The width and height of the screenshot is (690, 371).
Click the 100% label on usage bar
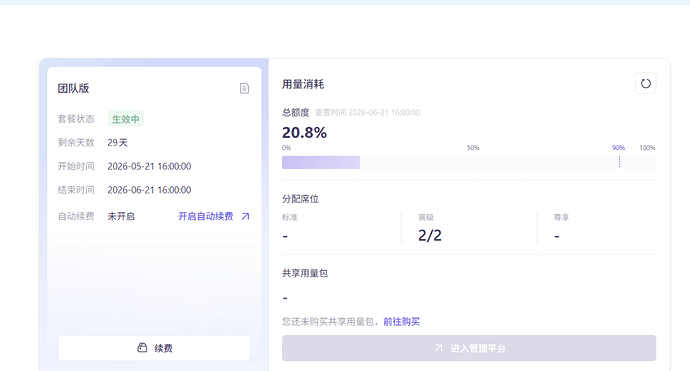[x=647, y=148]
